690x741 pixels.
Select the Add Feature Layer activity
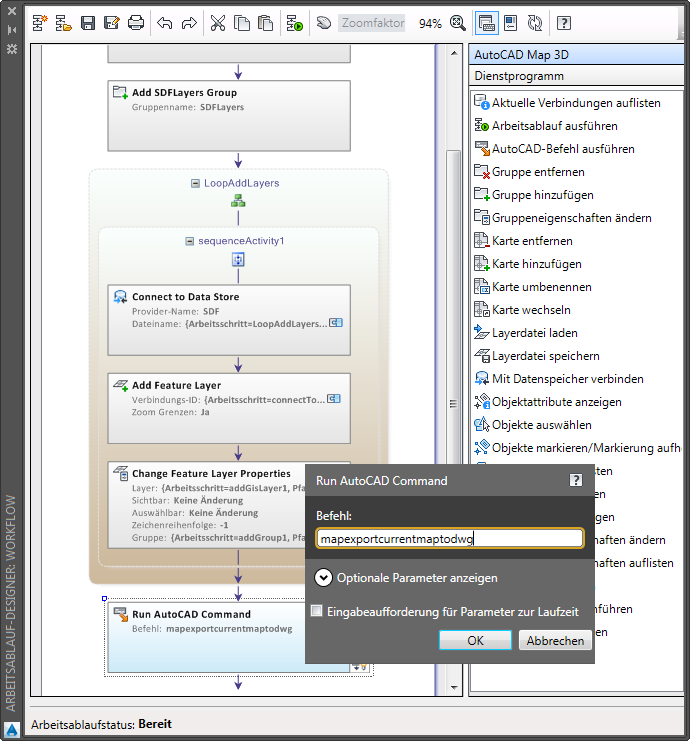click(229, 408)
